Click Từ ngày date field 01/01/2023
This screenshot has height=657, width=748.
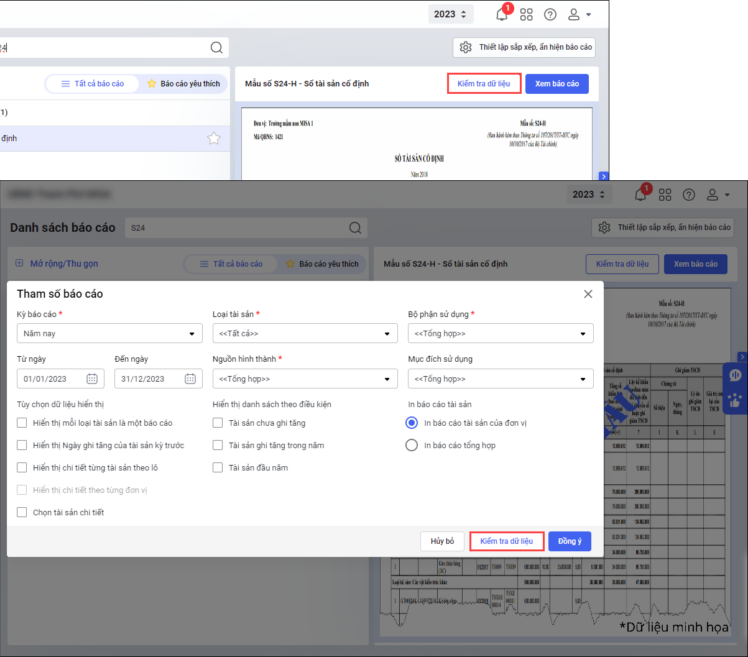coord(61,379)
